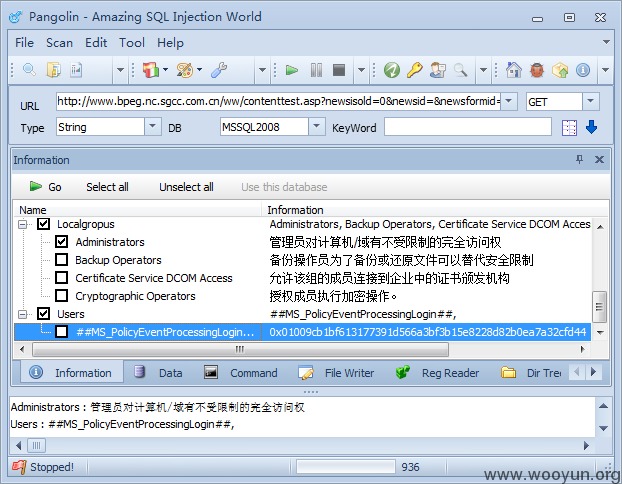
Task: Click the report page toolbar icon
Action: pyautogui.click(x=76, y=70)
